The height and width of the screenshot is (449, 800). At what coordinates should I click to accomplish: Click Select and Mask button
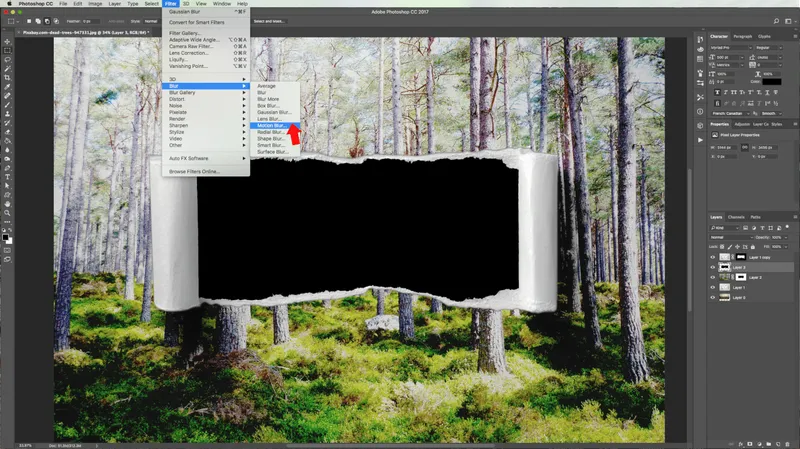[269, 21]
